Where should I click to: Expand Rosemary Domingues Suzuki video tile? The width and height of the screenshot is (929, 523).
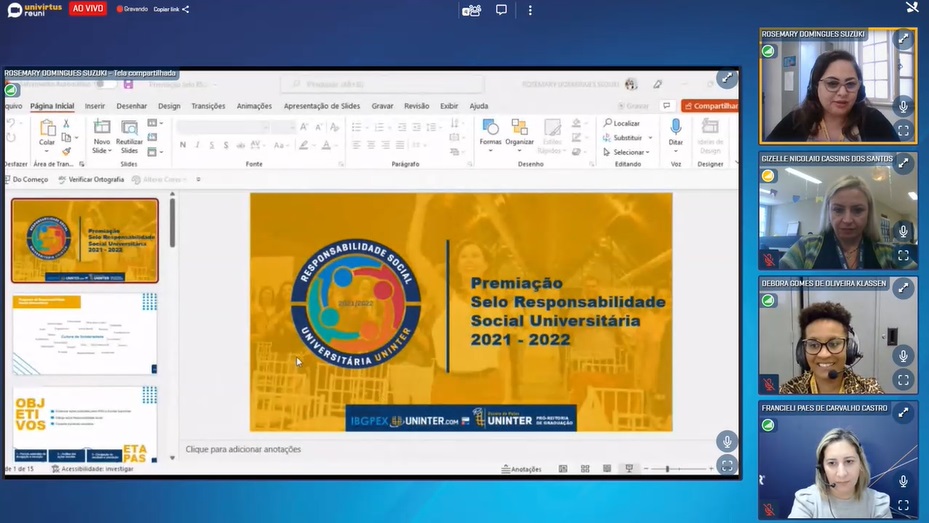[904, 38]
